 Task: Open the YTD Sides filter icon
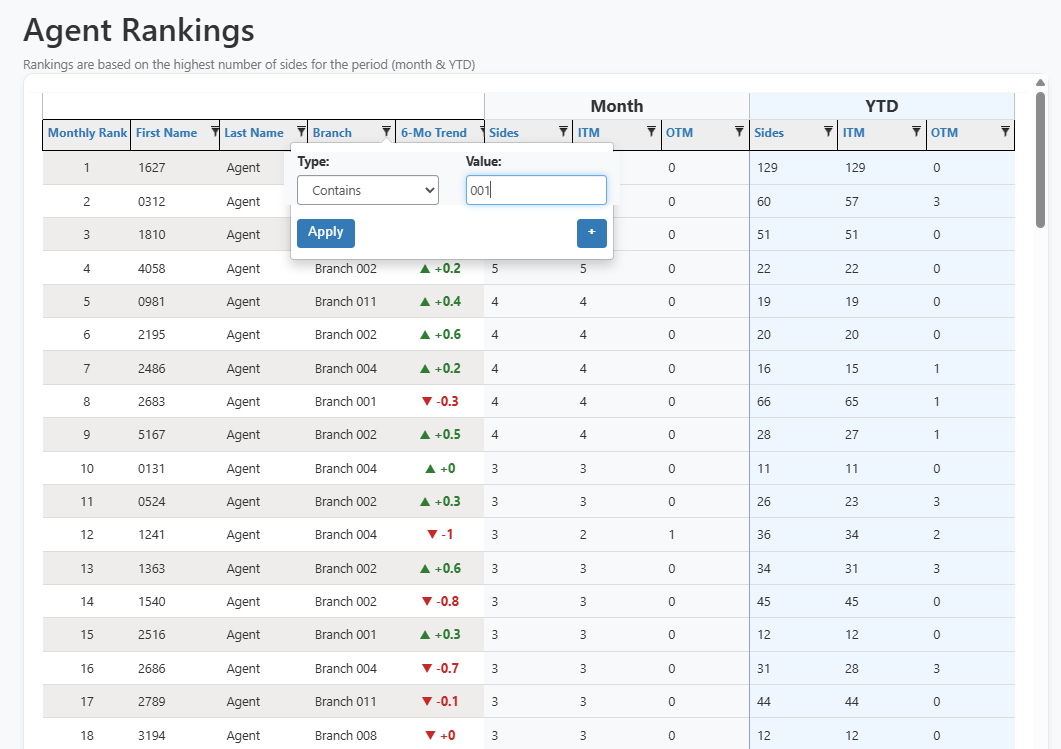[x=828, y=131]
